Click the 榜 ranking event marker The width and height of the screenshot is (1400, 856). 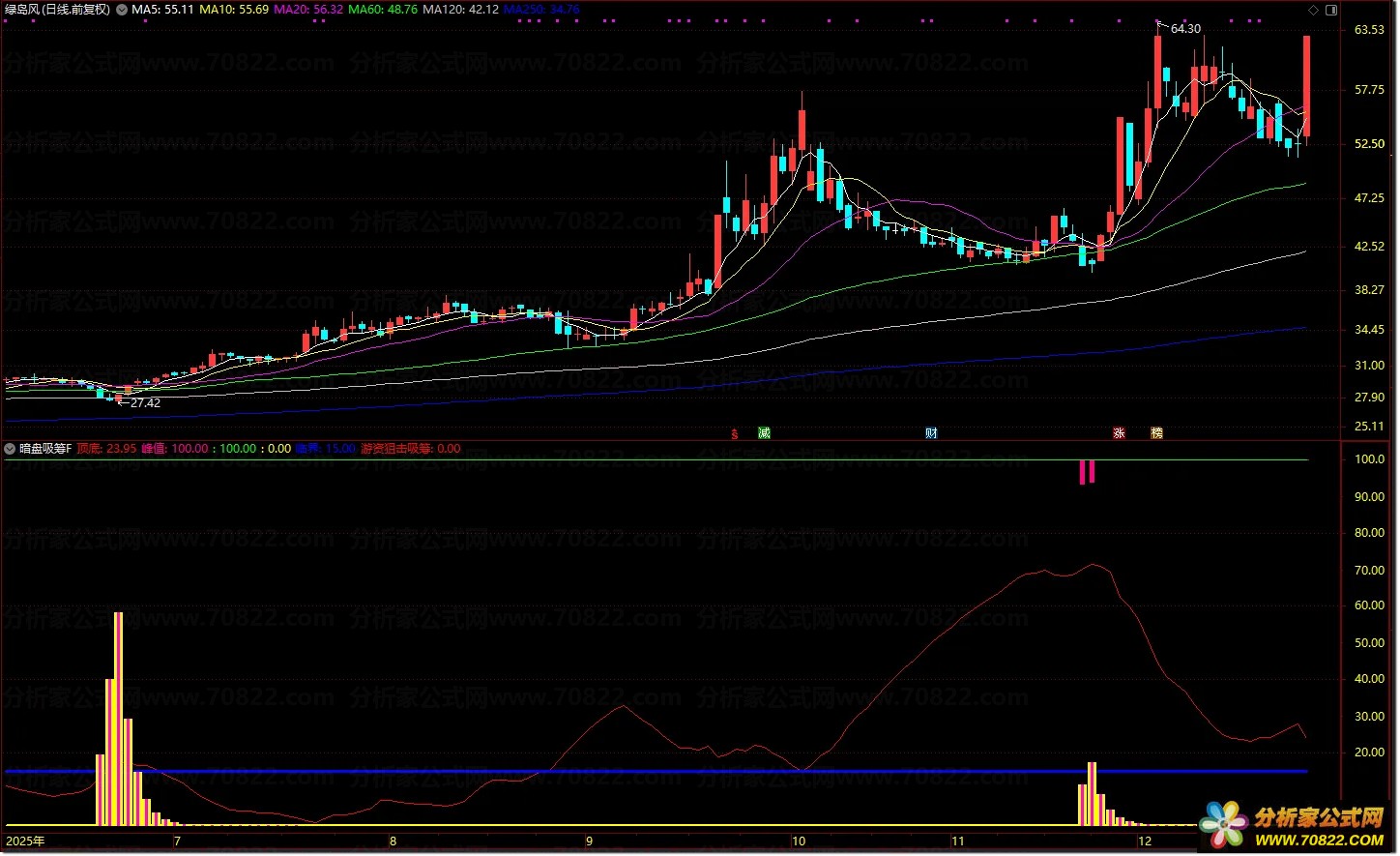click(x=1156, y=433)
